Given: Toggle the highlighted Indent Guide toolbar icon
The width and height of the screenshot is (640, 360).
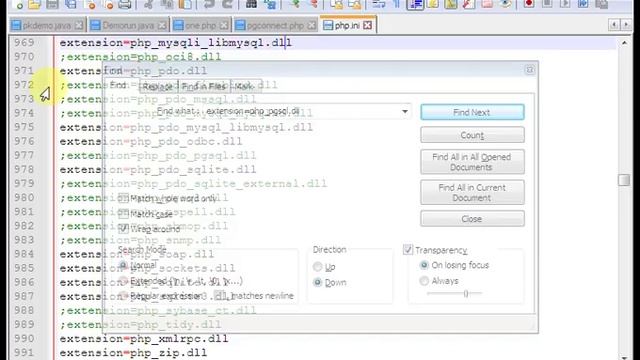Looking at the screenshot, I should 415,4.
